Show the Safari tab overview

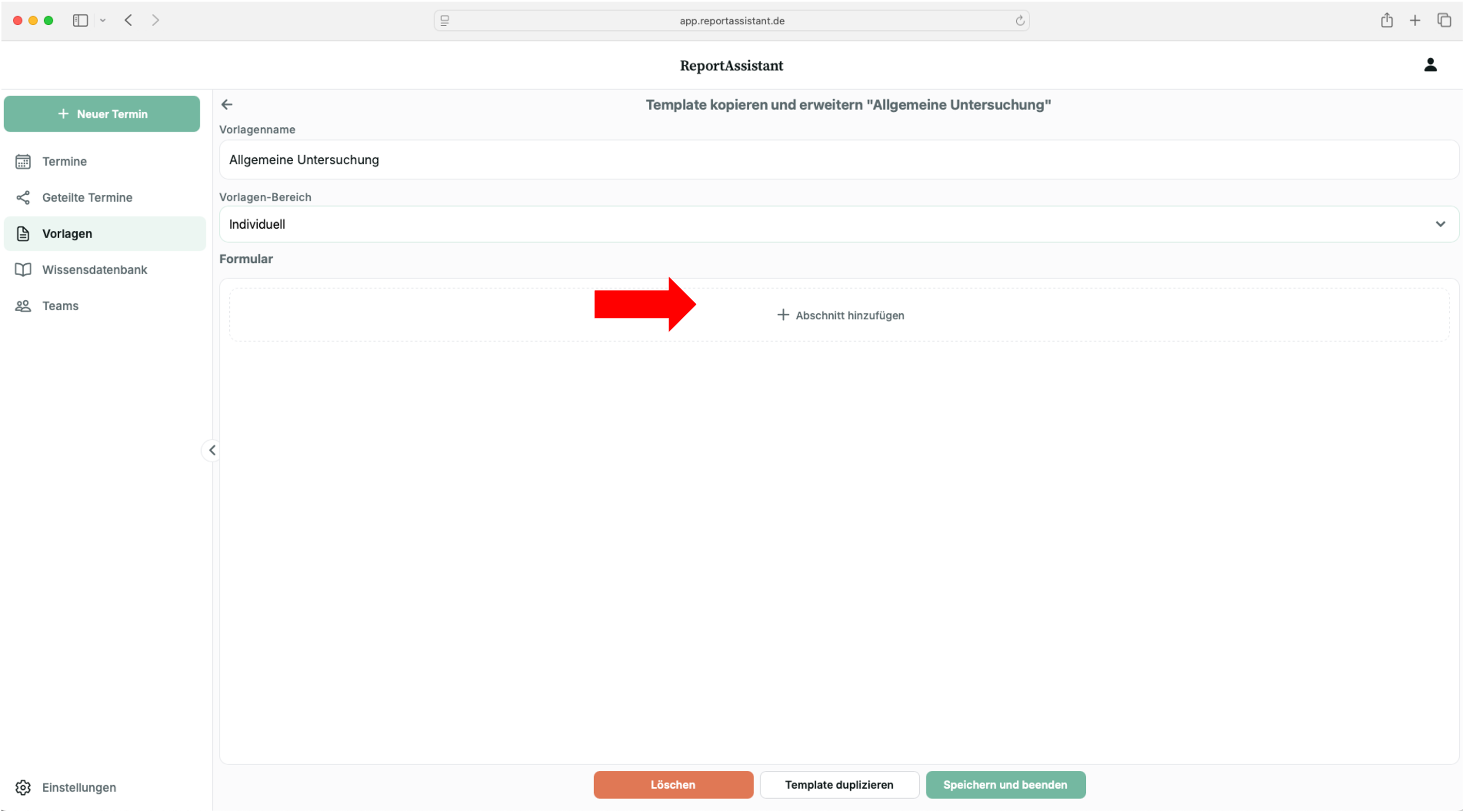pyautogui.click(x=1444, y=21)
